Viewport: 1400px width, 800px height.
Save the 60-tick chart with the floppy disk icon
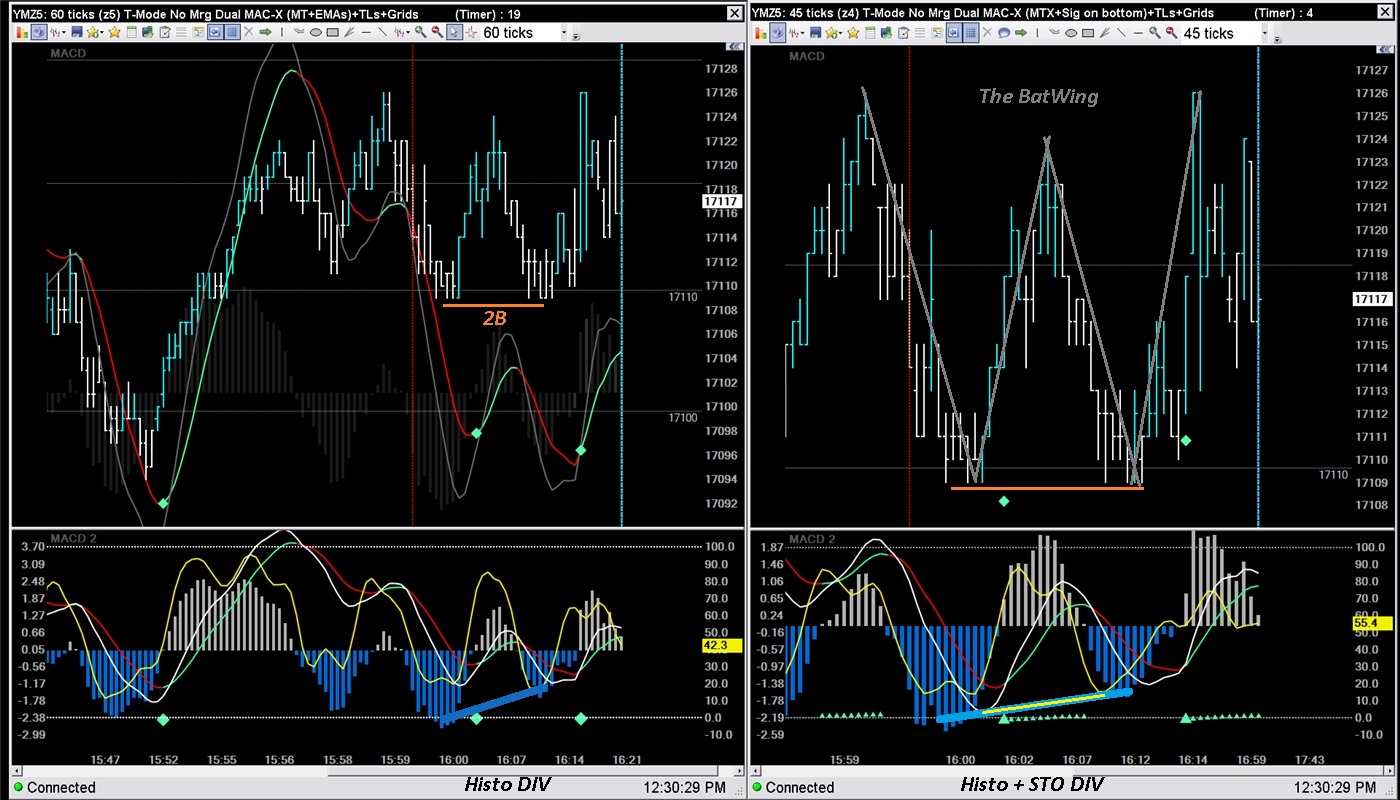point(76,32)
